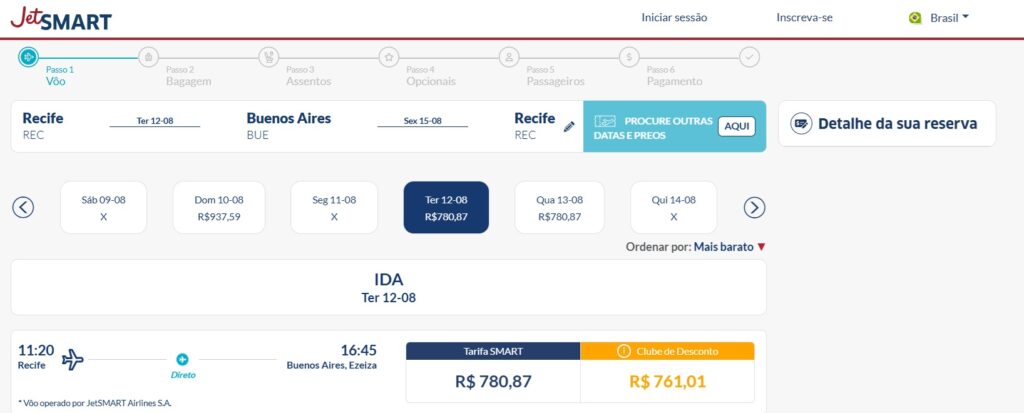Image resolution: width=1024 pixels, height=413 pixels.
Task: Click the Clube de Desconto info icon
Action: tap(624, 351)
